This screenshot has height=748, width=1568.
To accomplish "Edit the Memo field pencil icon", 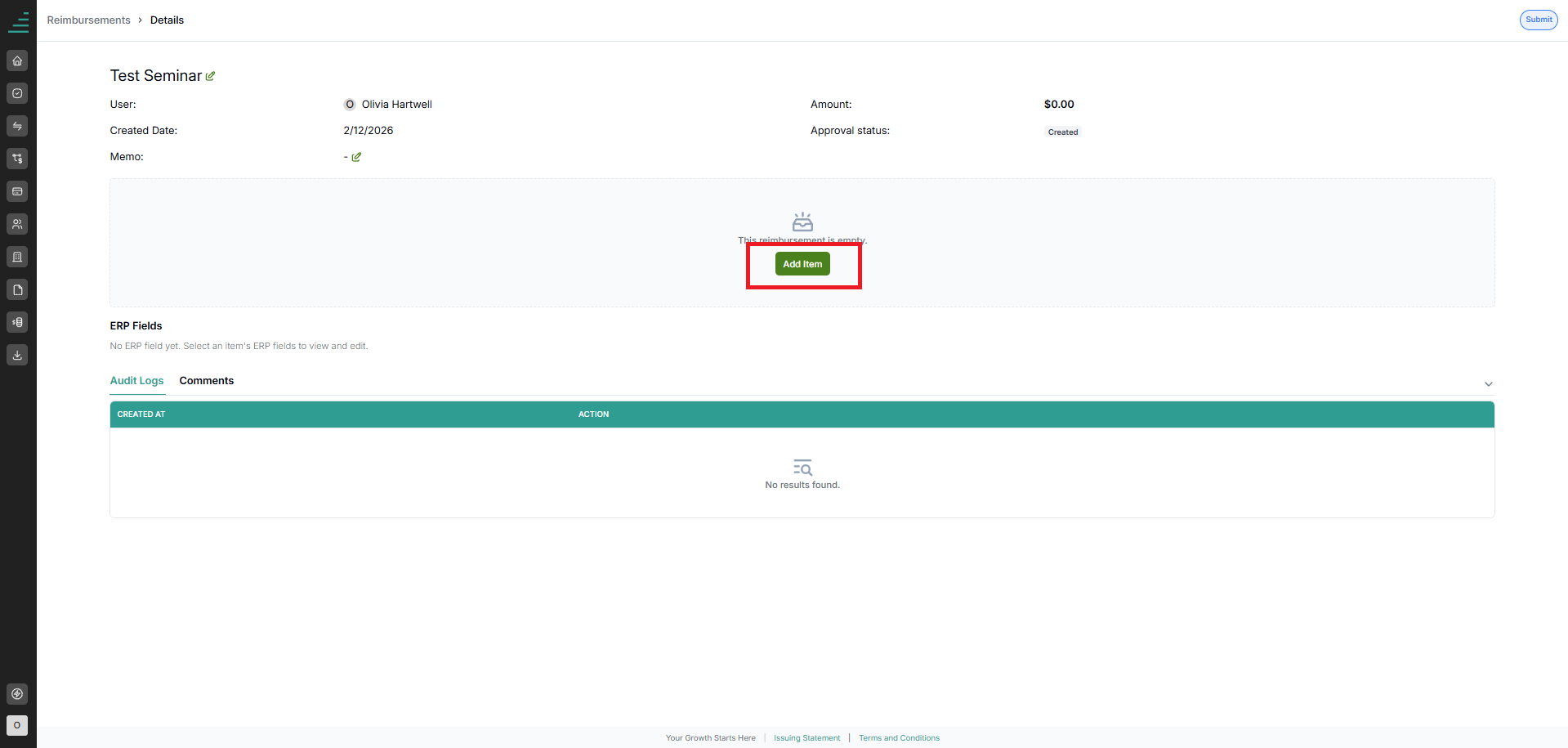I will pyautogui.click(x=356, y=157).
